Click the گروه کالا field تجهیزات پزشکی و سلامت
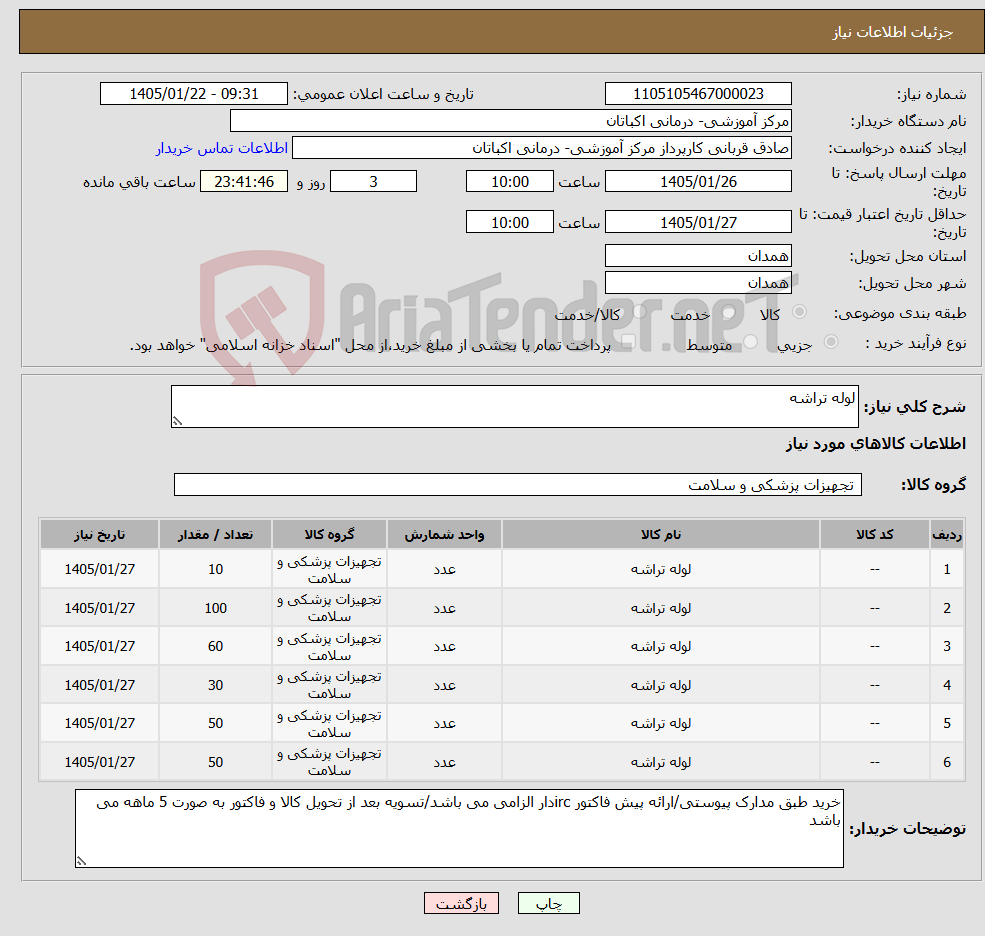This screenshot has height=936, width=985. pyautogui.click(x=518, y=484)
